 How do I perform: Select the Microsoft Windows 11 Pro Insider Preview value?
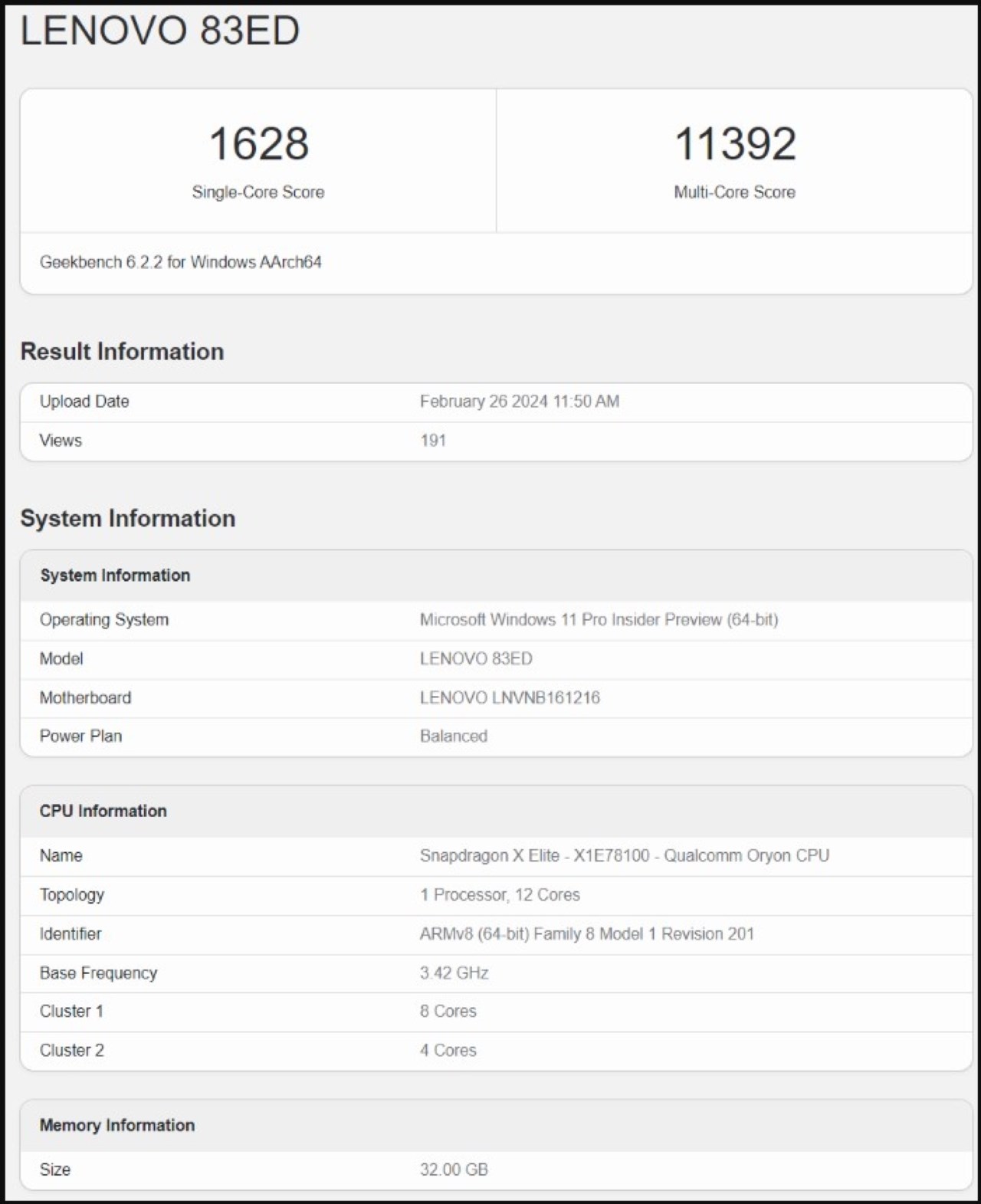point(599,620)
